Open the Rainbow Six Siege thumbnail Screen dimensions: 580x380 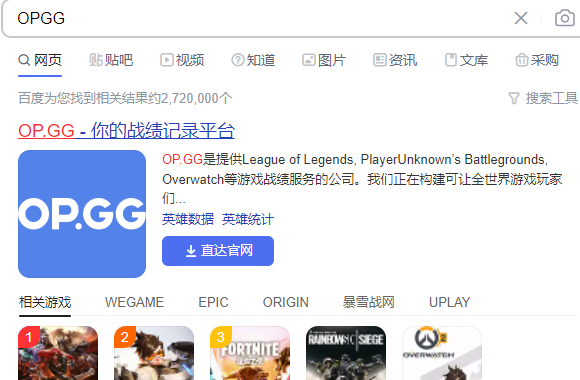346,353
